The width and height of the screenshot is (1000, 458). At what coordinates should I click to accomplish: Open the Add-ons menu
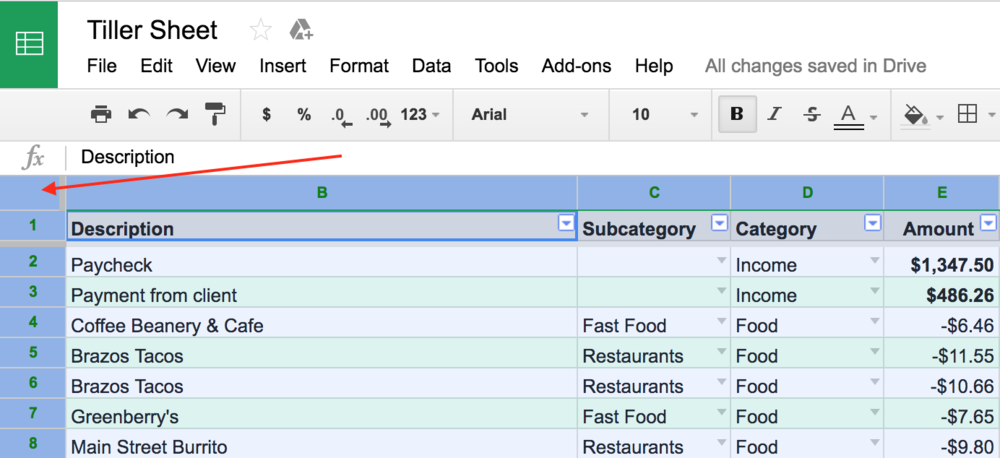576,66
